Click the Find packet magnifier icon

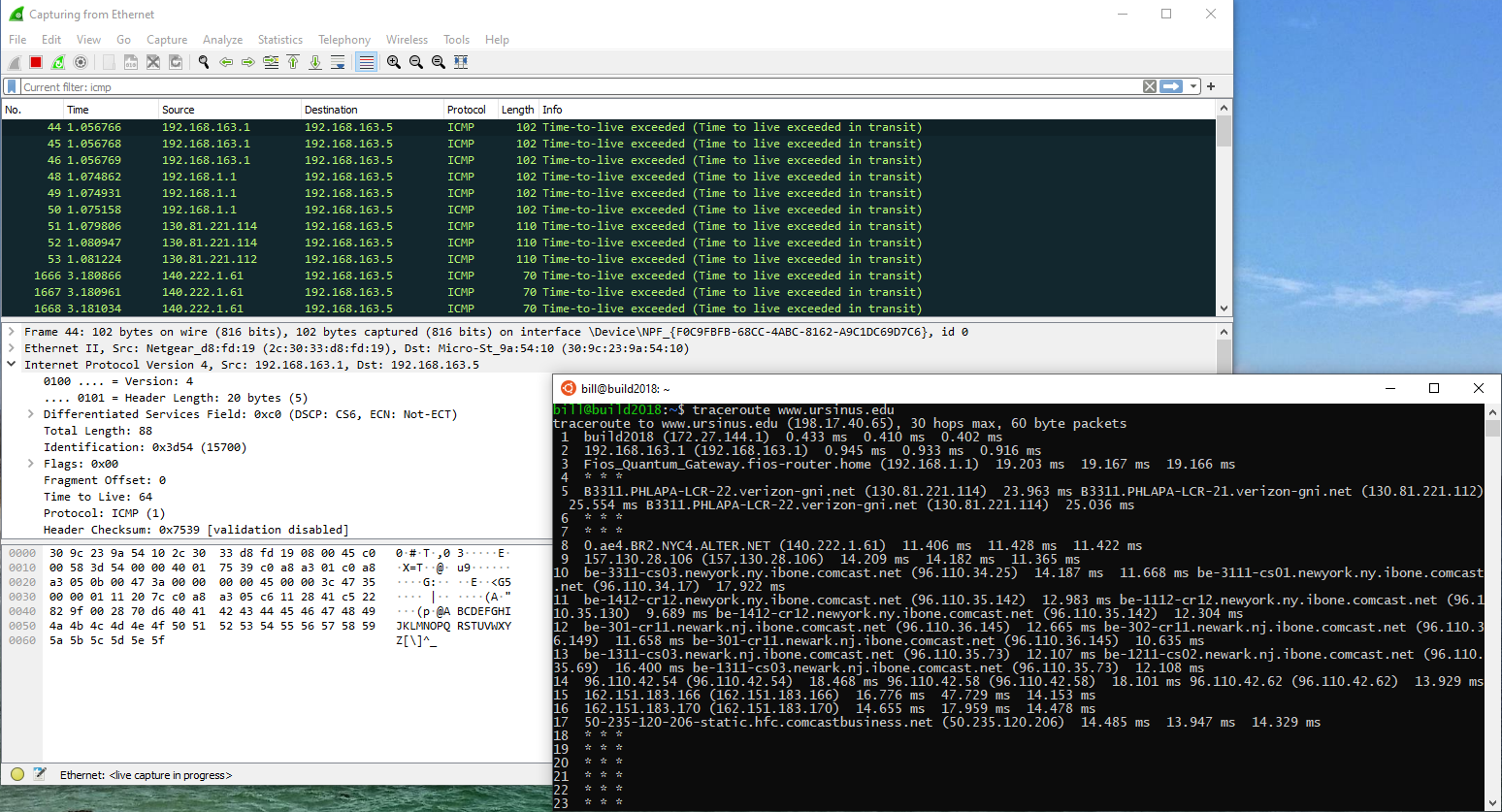(x=204, y=62)
